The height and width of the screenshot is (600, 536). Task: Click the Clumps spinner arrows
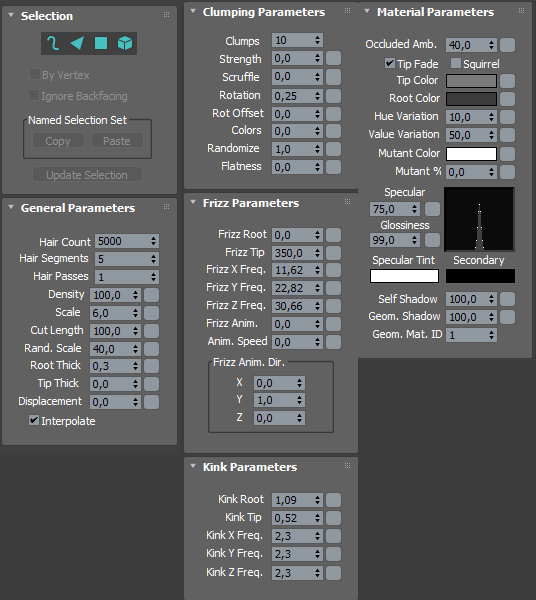[318, 40]
